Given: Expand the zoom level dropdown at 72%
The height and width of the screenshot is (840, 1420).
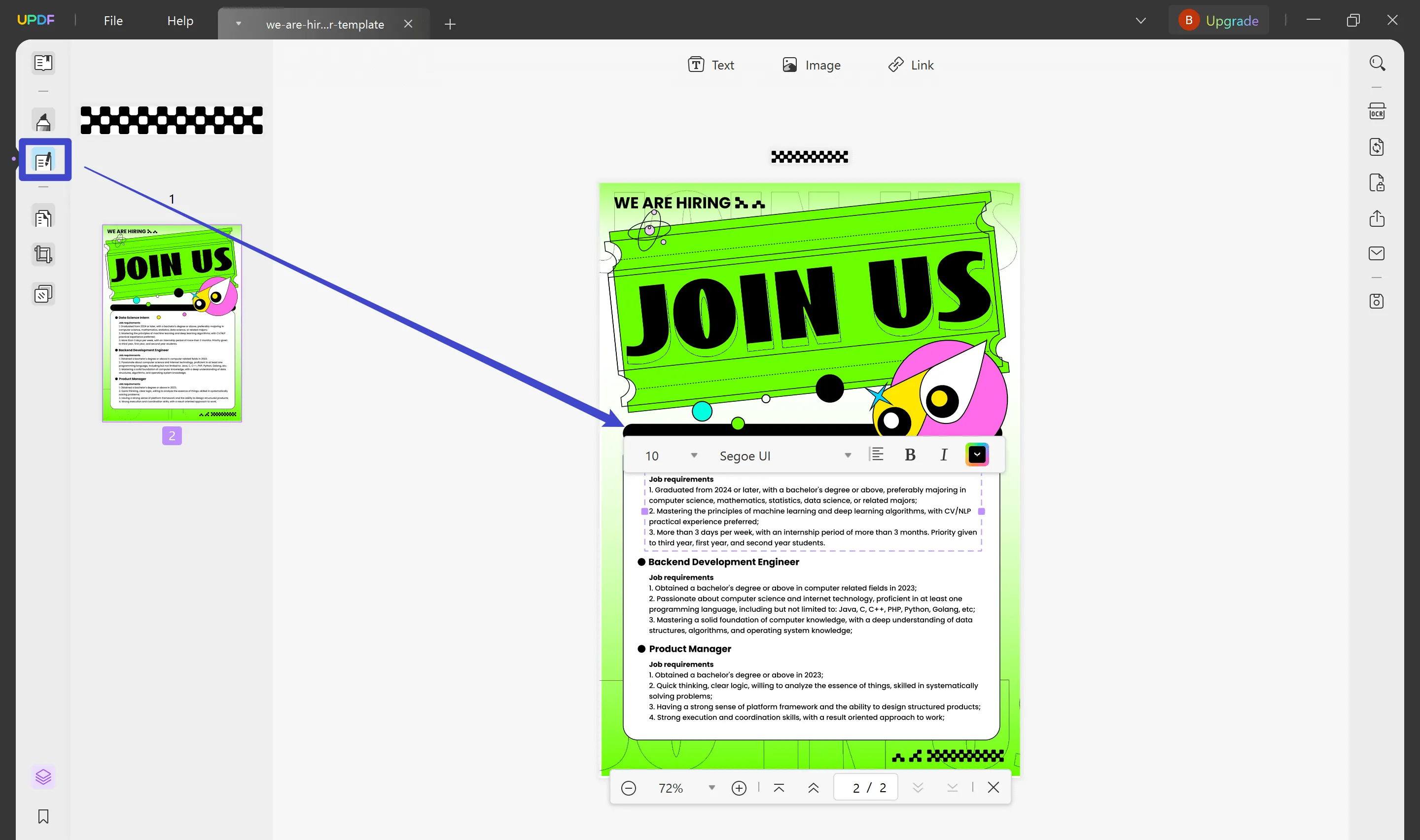Looking at the screenshot, I should coord(711,788).
